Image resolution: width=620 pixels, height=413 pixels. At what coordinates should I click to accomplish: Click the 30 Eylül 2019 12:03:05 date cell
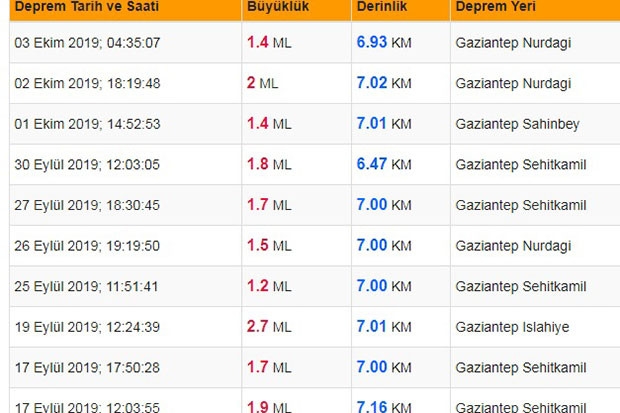pyautogui.click(x=87, y=165)
